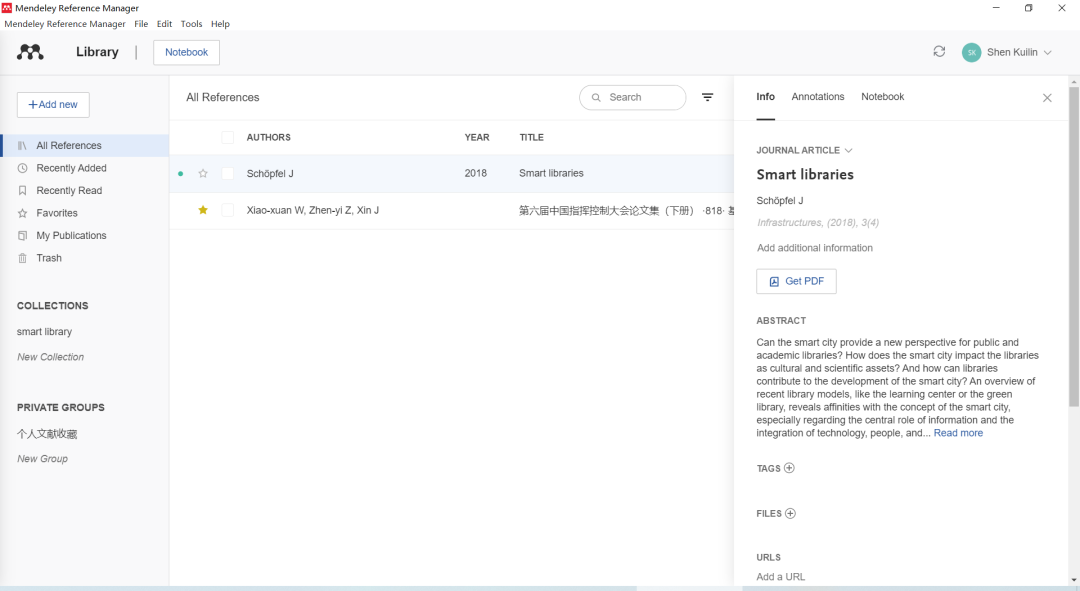Sort by the TITLE column header

click(531, 137)
